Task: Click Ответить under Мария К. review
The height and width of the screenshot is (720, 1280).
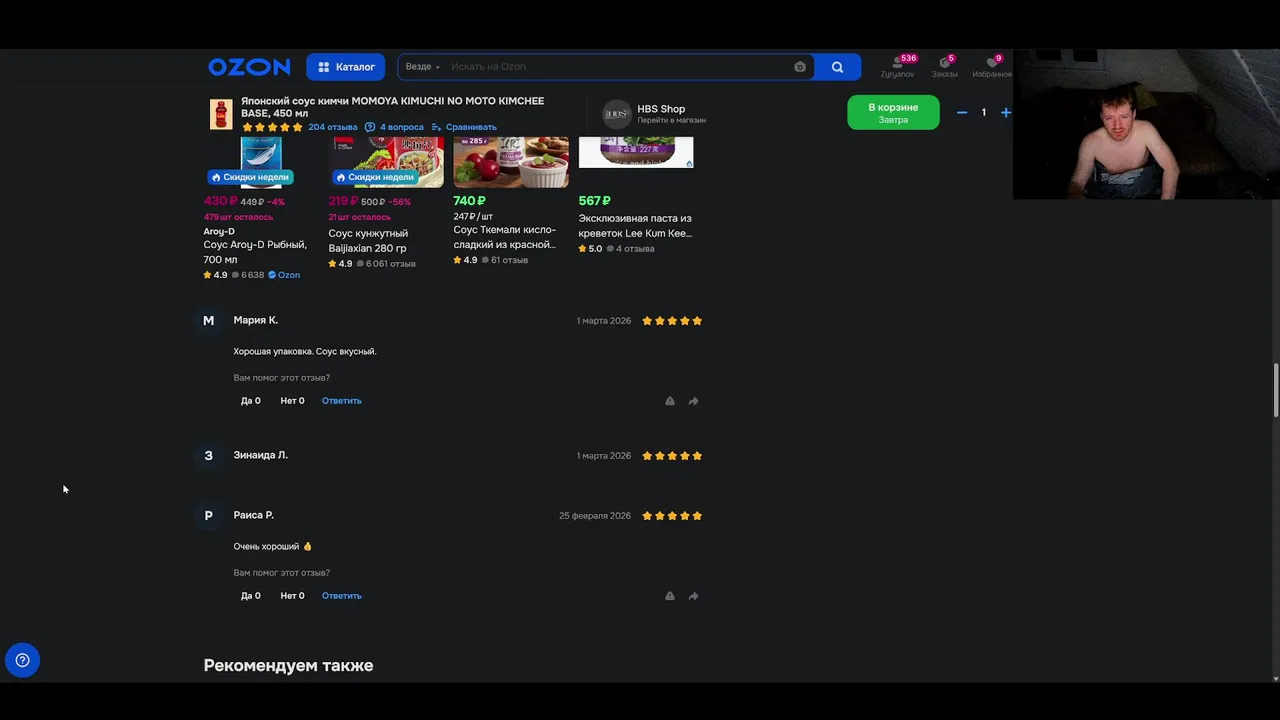Action: point(342,401)
